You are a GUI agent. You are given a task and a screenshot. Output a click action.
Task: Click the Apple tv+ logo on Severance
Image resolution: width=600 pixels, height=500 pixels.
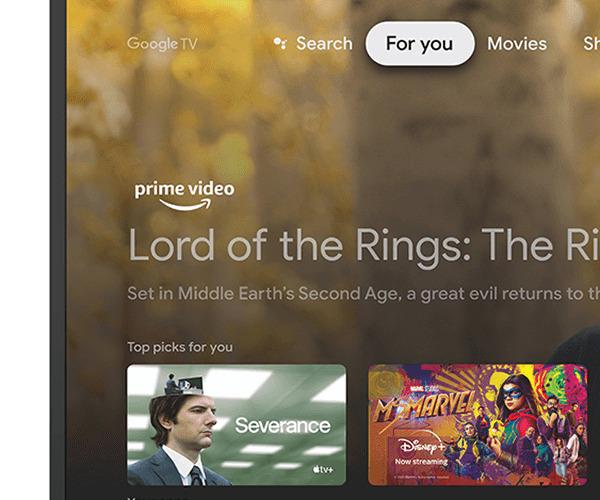tap(323, 469)
